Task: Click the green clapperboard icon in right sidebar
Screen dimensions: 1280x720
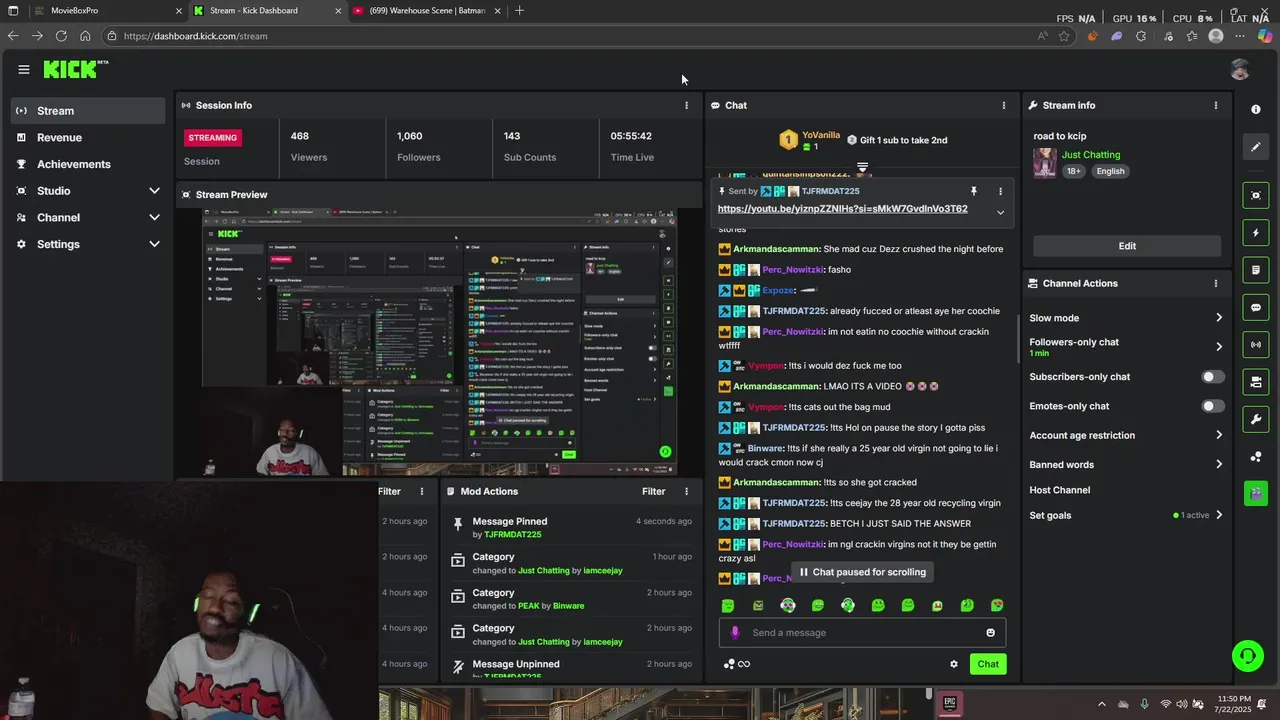Action: pyautogui.click(x=1256, y=493)
